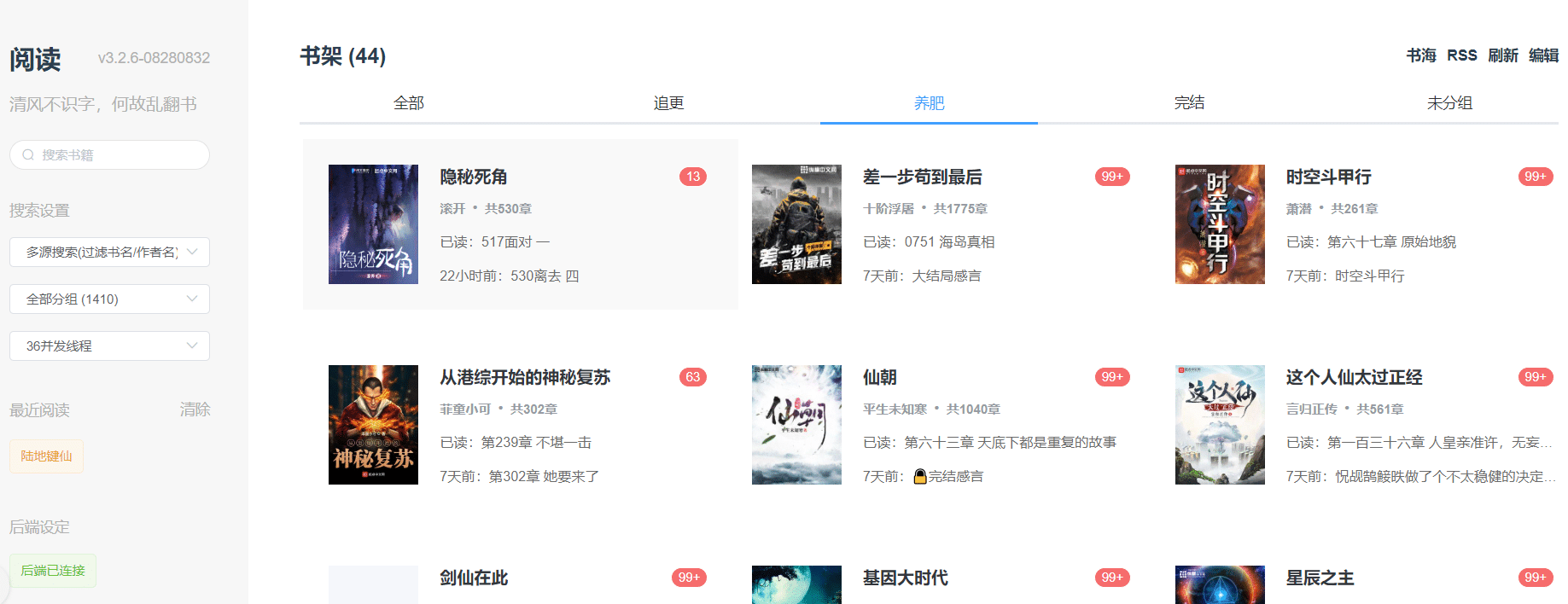Select the 养肥 tab

click(x=929, y=103)
